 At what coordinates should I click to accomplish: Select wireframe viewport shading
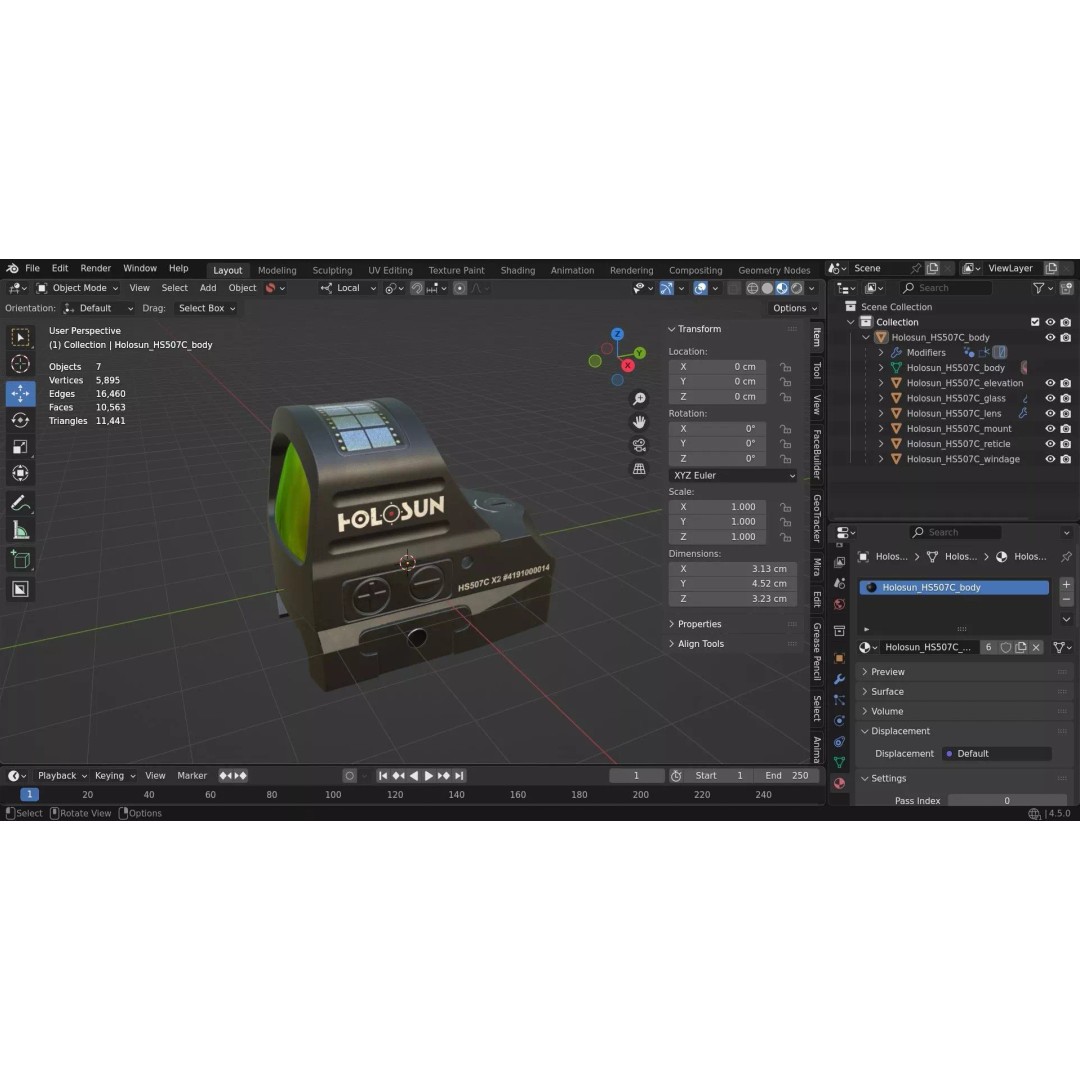tap(752, 288)
